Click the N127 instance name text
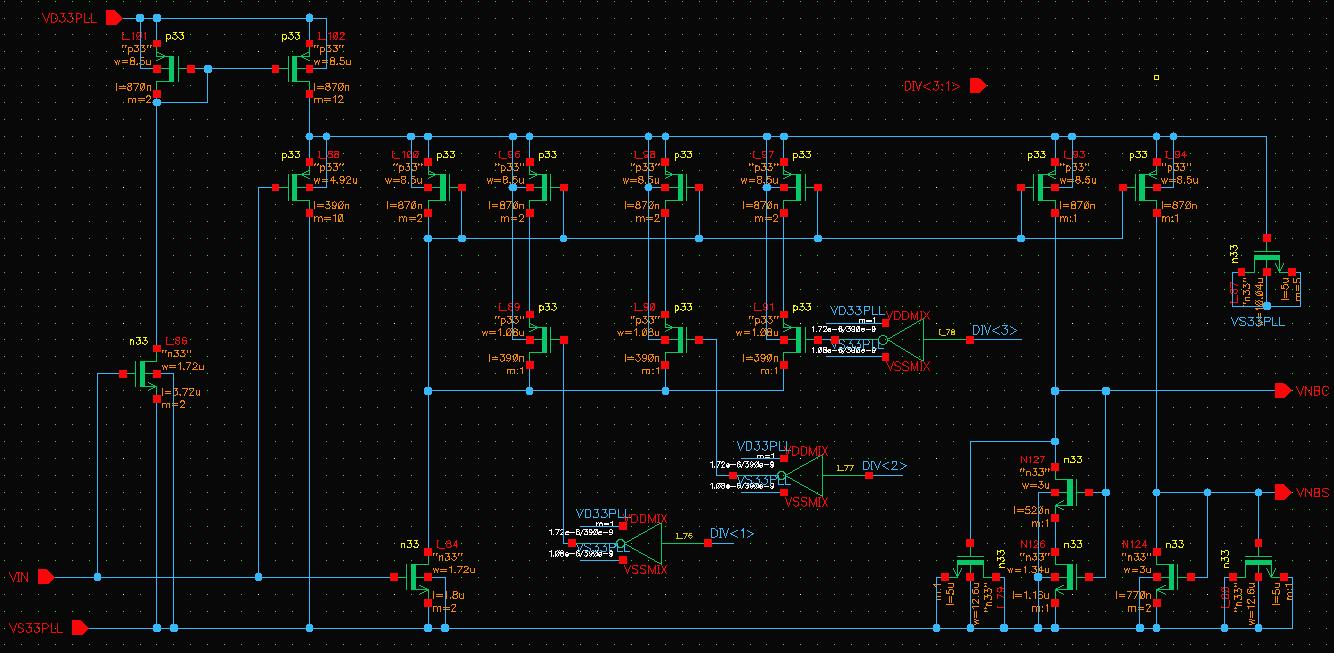This screenshot has height=653, width=1334. point(1031,460)
